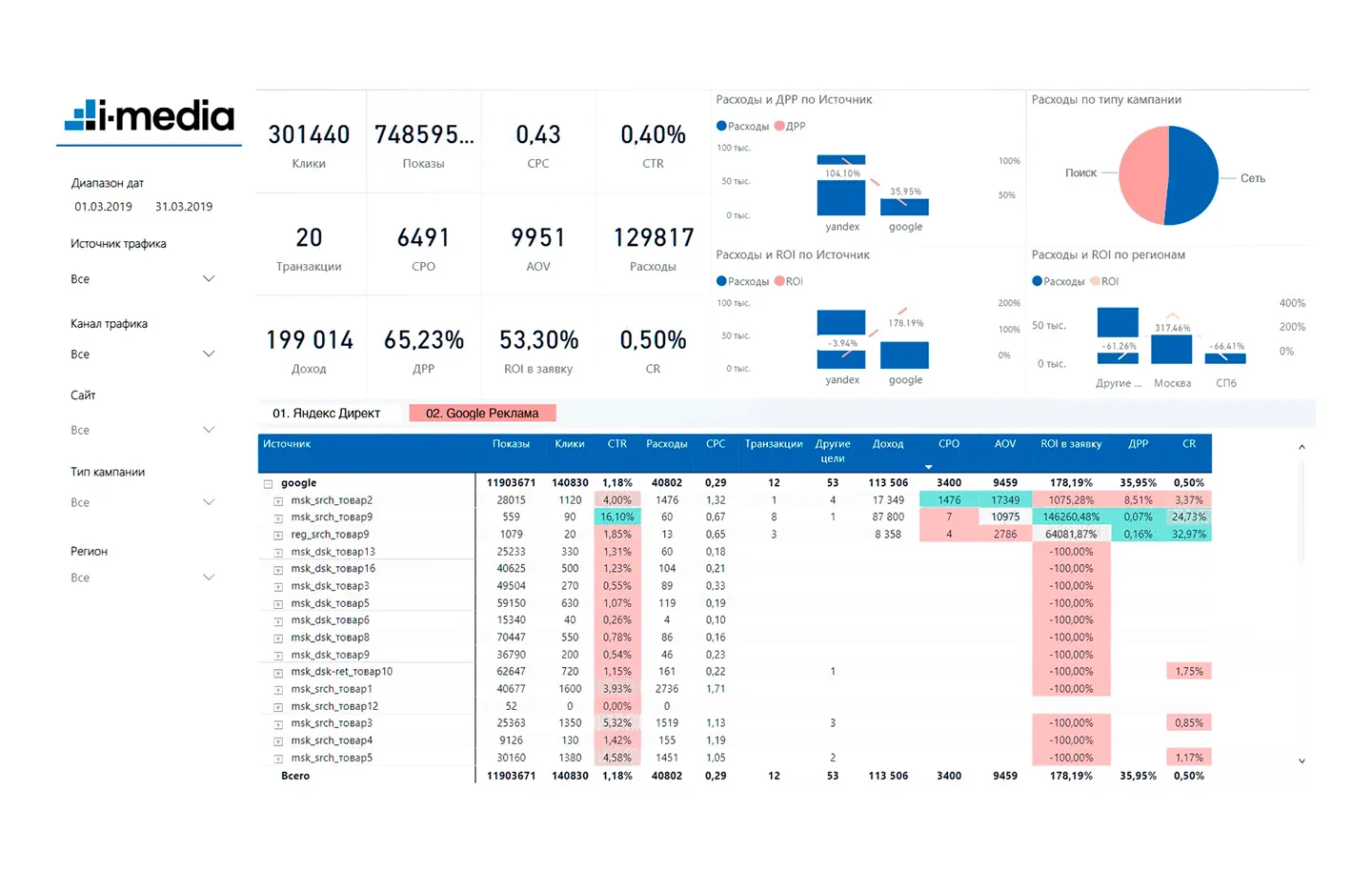Image resolution: width=1372 pixels, height=871 pixels.
Task: Open the Канал трафика dropdown
Action: click(143, 354)
